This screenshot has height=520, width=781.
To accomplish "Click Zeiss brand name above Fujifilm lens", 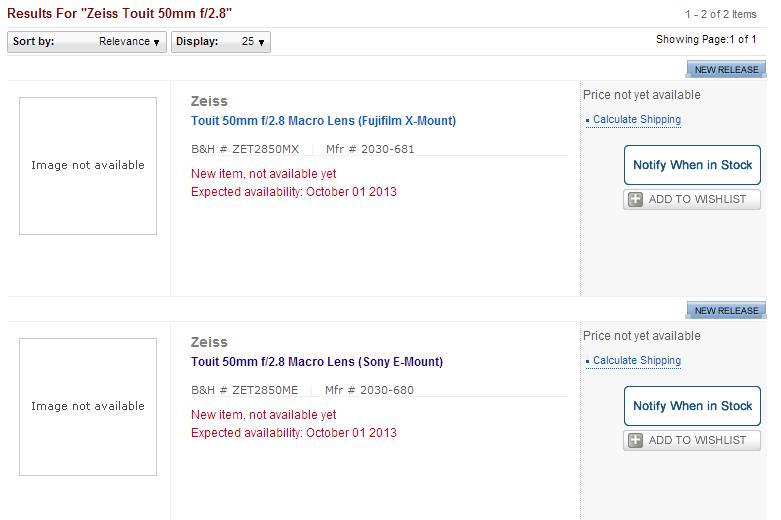I will coord(209,101).
